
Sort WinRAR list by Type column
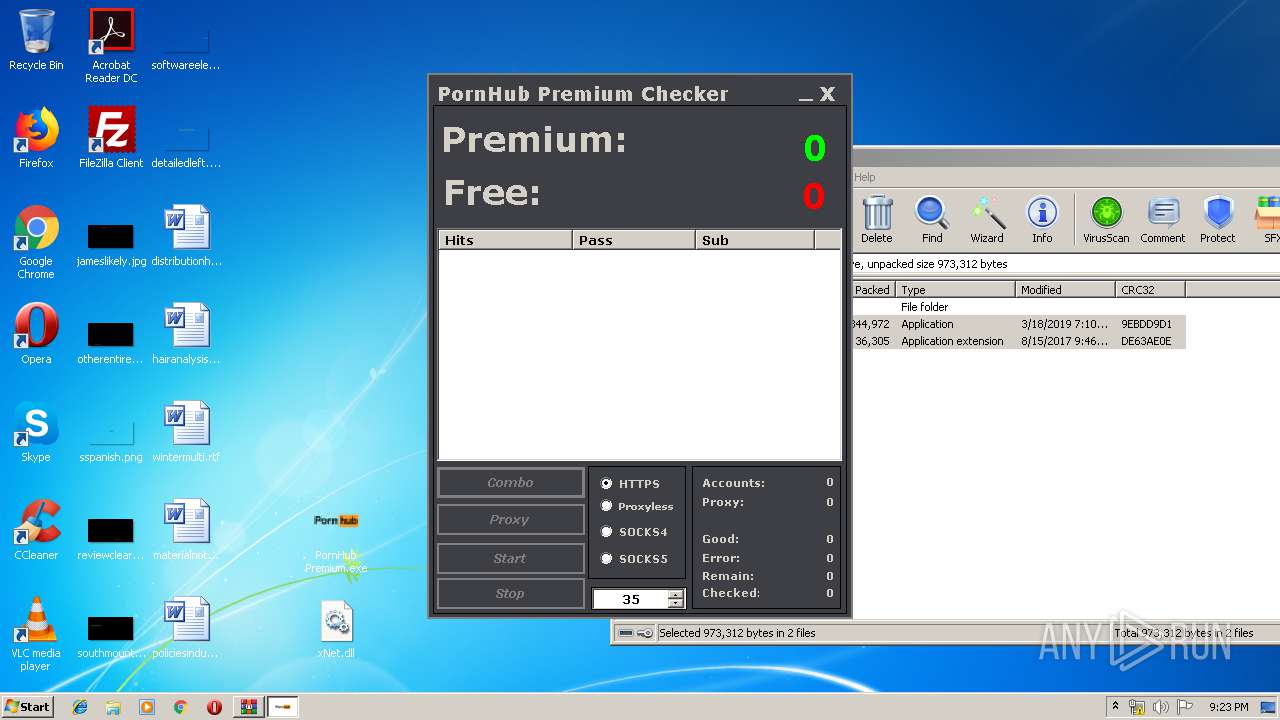(955, 290)
